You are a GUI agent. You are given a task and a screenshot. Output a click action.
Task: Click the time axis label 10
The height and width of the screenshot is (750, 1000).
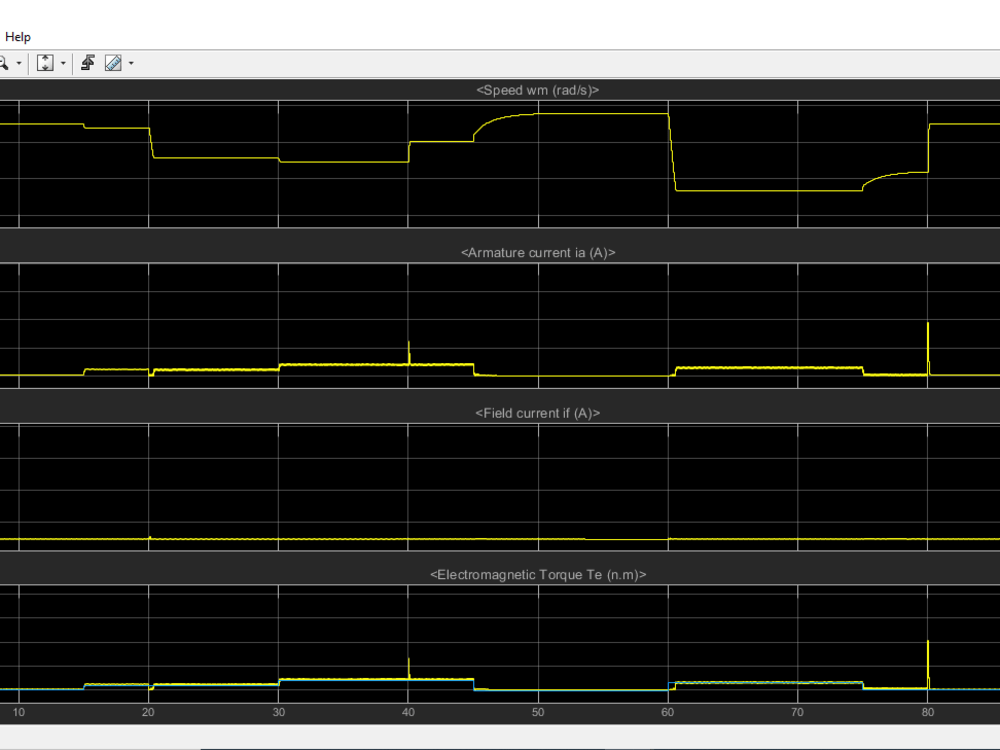pyautogui.click(x=18, y=712)
